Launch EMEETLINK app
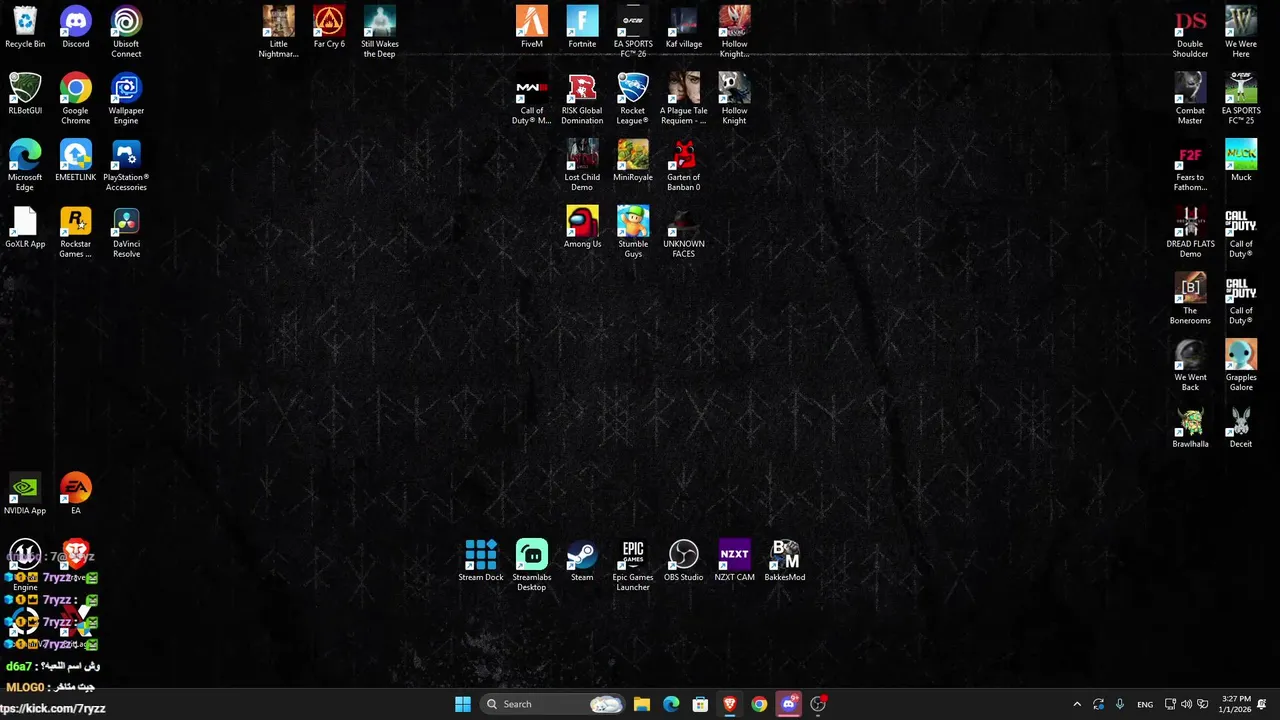1280x720 pixels. tap(76, 161)
